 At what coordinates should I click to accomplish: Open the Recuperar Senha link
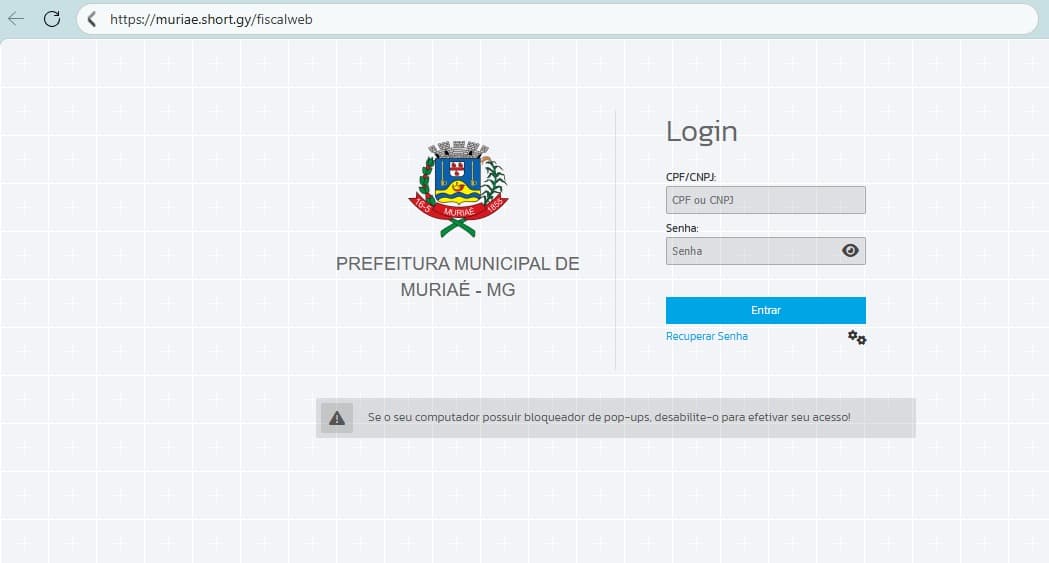click(x=706, y=336)
